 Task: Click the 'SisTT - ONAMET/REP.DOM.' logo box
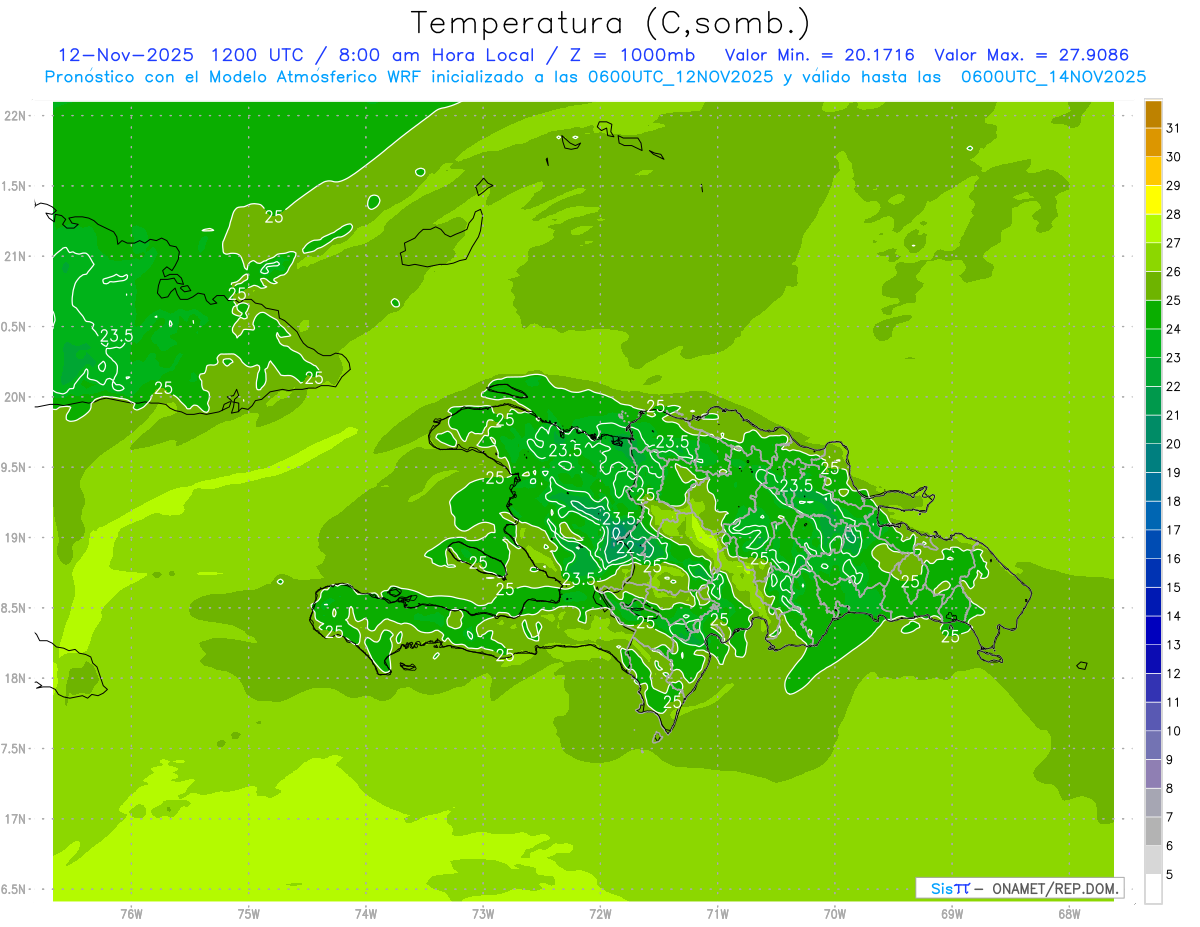[x=1019, y=888]
